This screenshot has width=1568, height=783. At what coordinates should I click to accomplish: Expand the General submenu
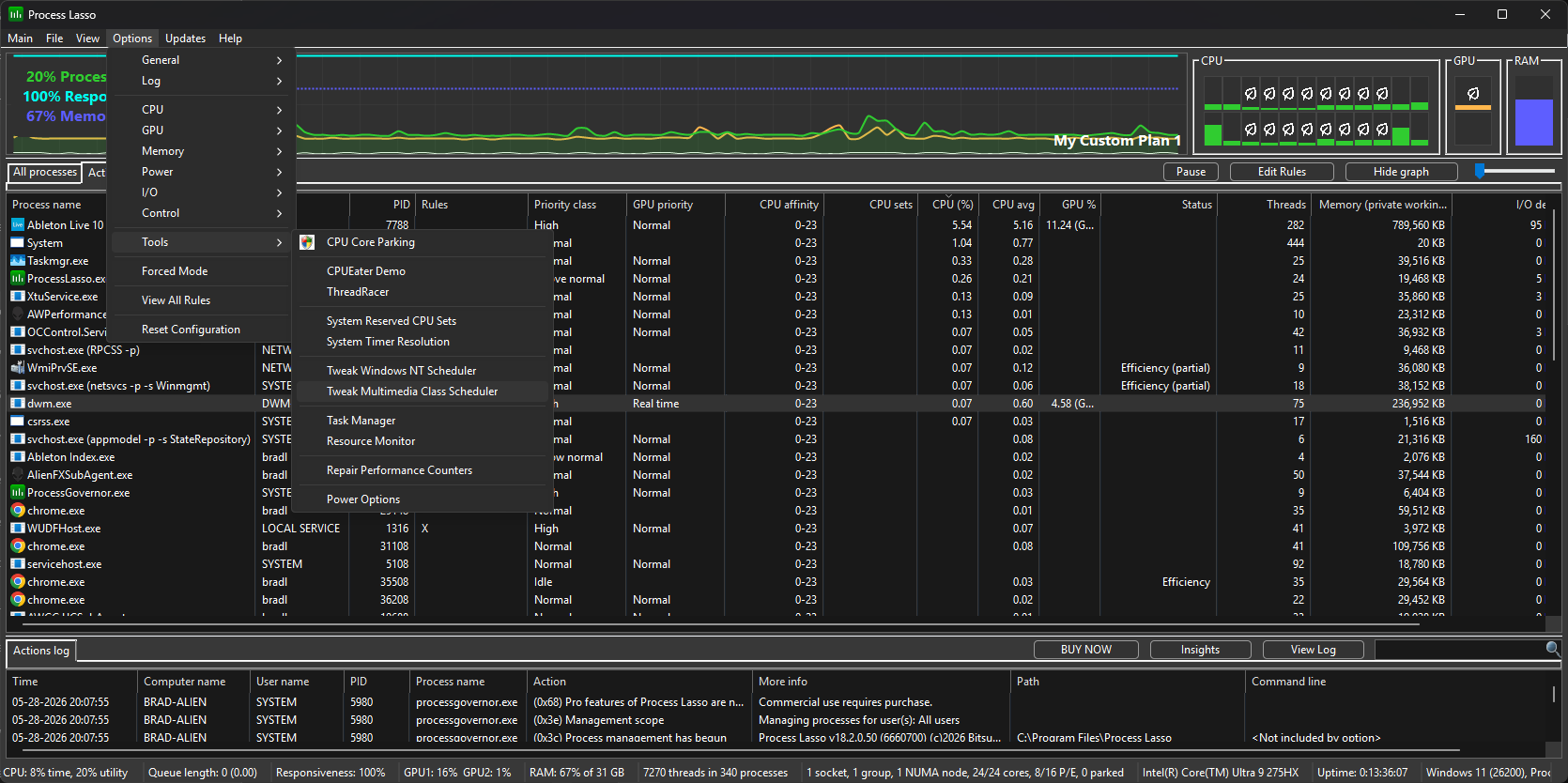tap(200, 60)
